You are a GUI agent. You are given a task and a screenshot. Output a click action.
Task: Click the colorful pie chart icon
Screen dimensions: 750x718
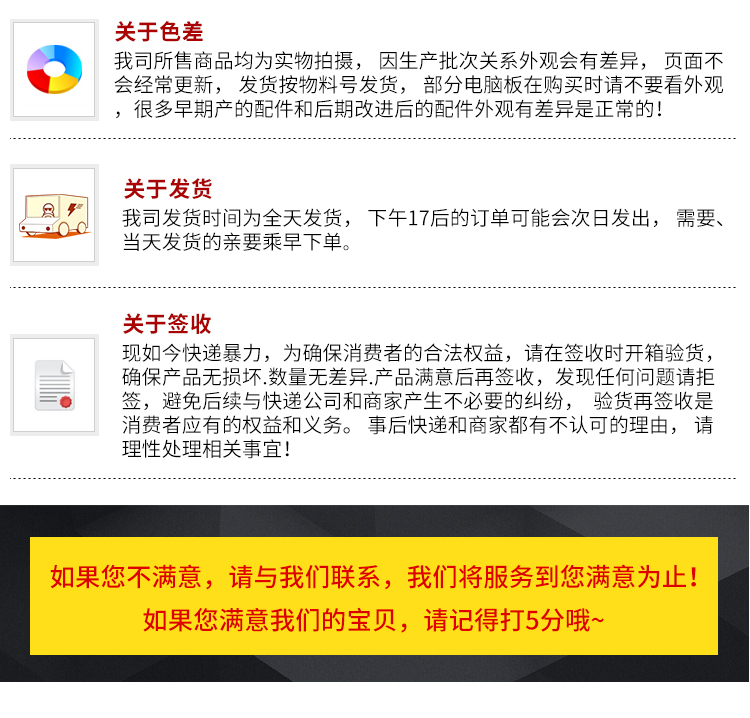coord(55,69)
